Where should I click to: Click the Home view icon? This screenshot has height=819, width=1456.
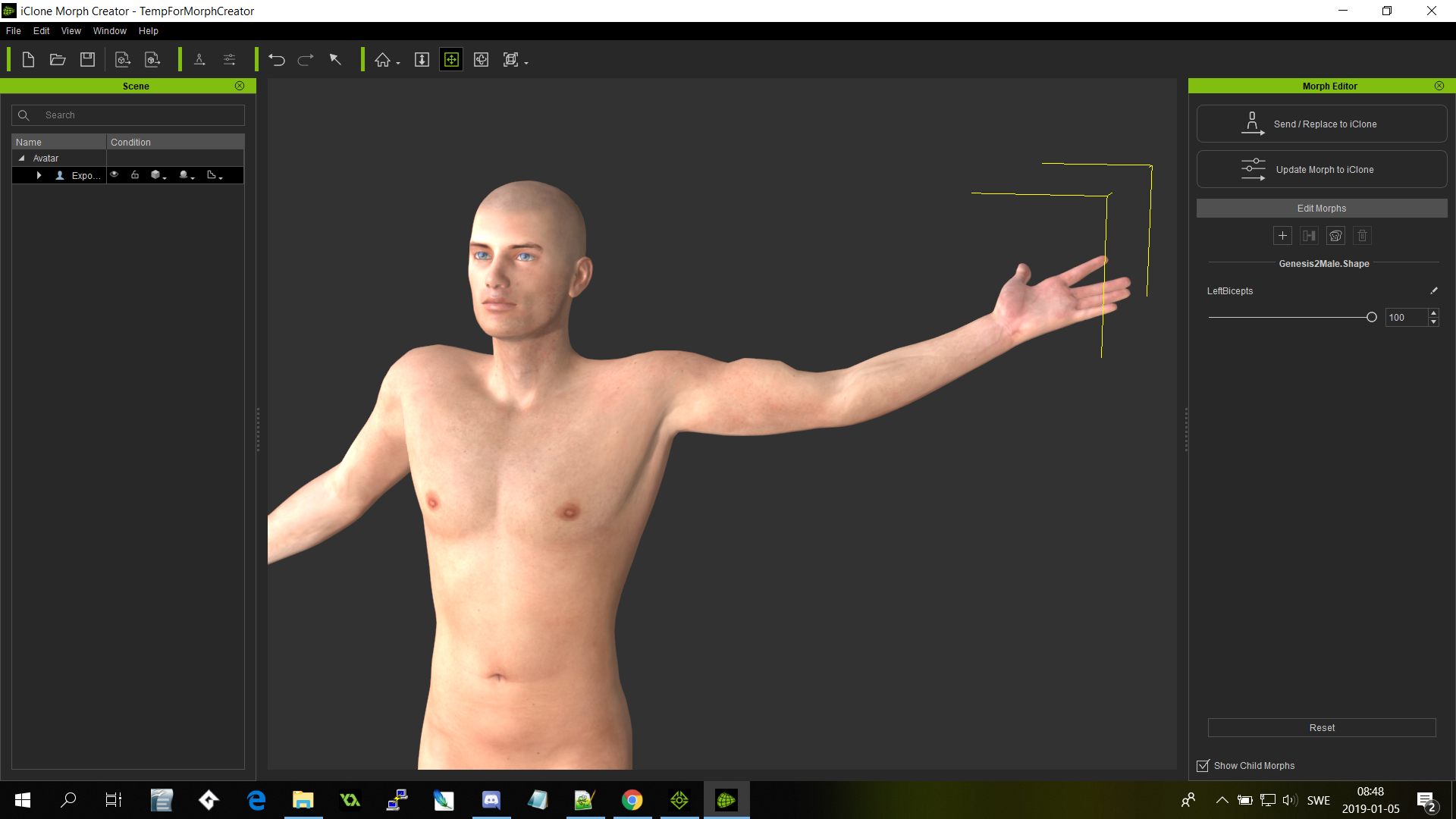(x=382, y=60)
